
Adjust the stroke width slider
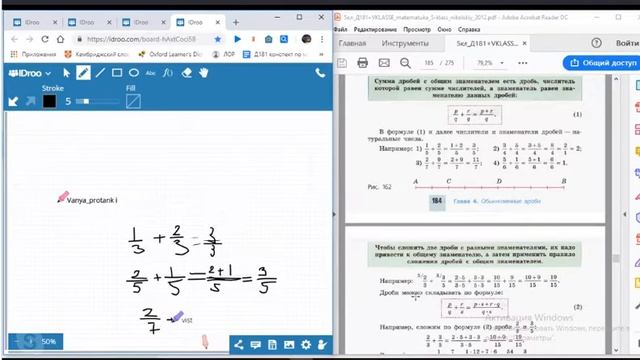(98, 101)
